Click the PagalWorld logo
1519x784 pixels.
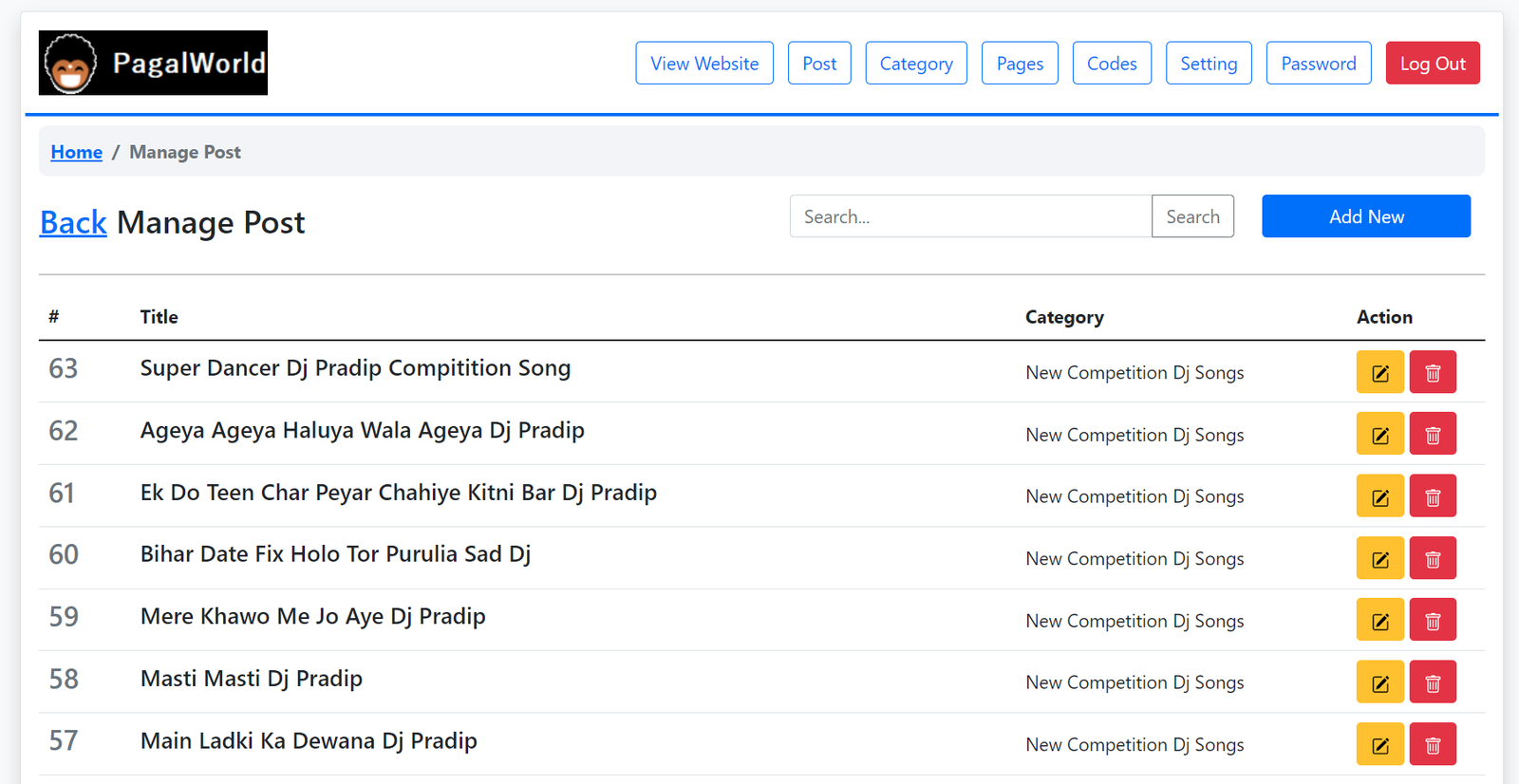click(x=153, y=63)
